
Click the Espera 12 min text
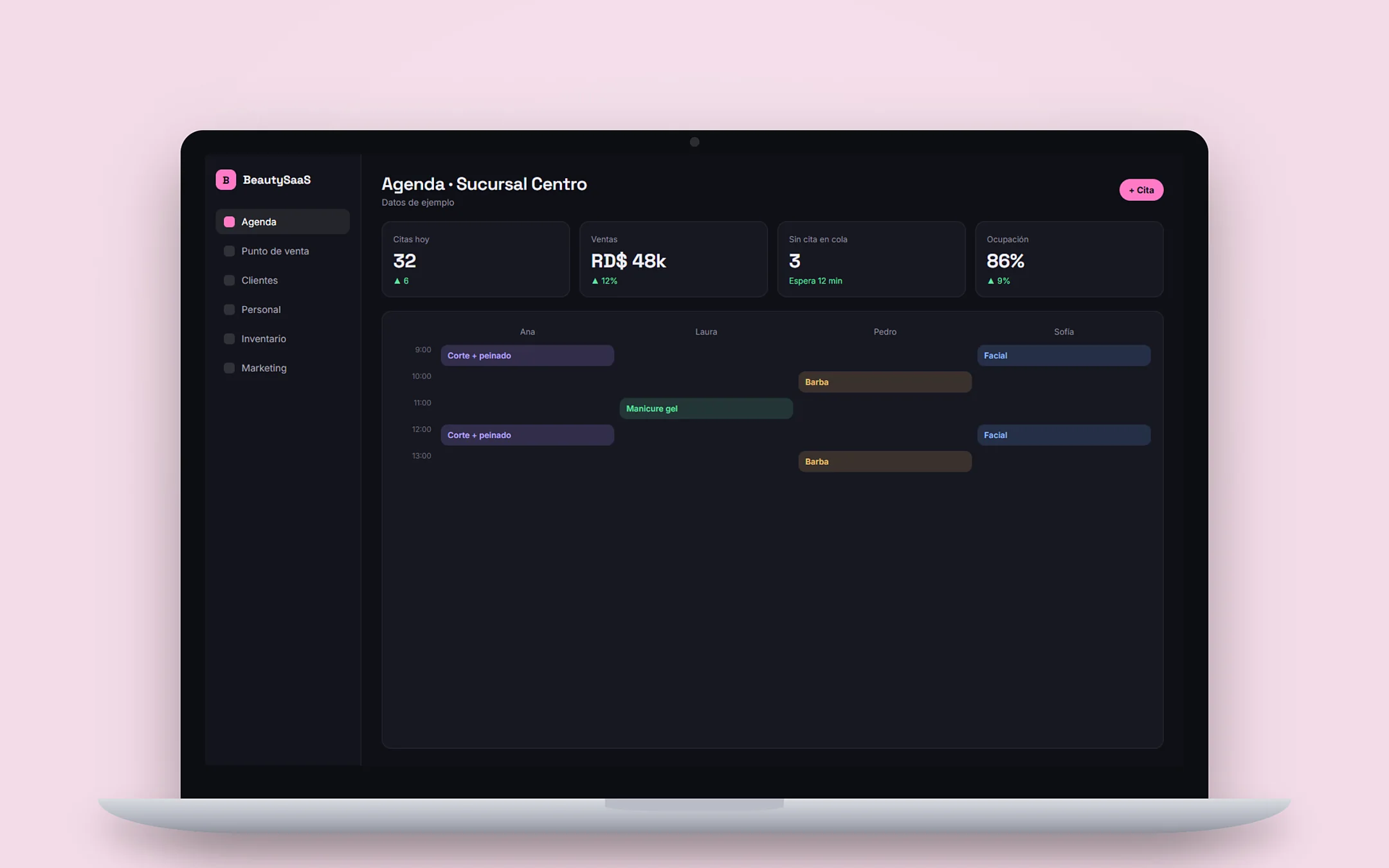(815, 281)
